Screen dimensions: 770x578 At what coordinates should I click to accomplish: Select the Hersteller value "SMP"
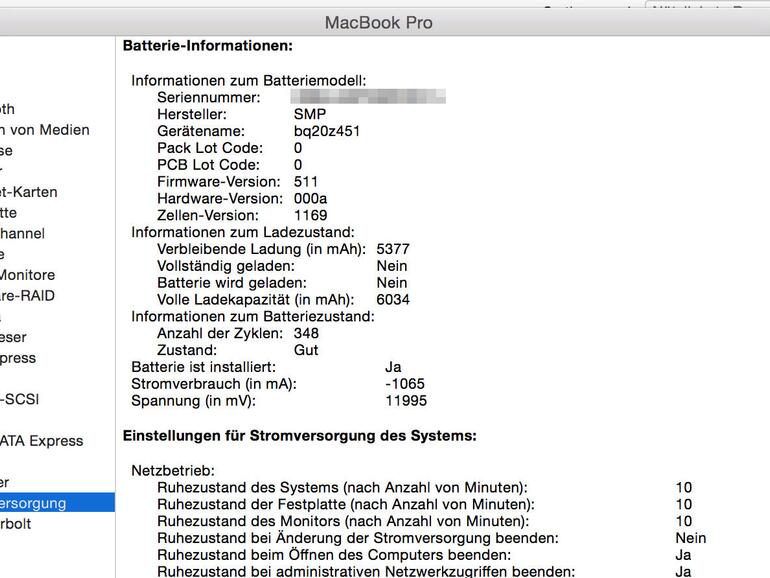[x=310, y=114]
